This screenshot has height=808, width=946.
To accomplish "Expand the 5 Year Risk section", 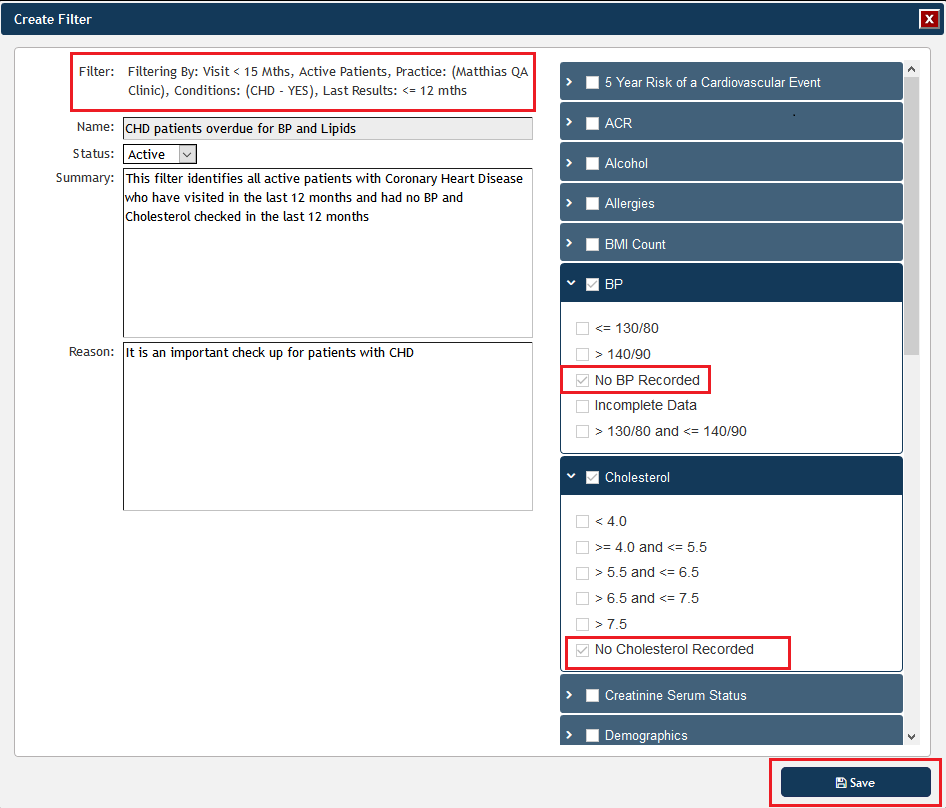I will click(x=569, y=81).
